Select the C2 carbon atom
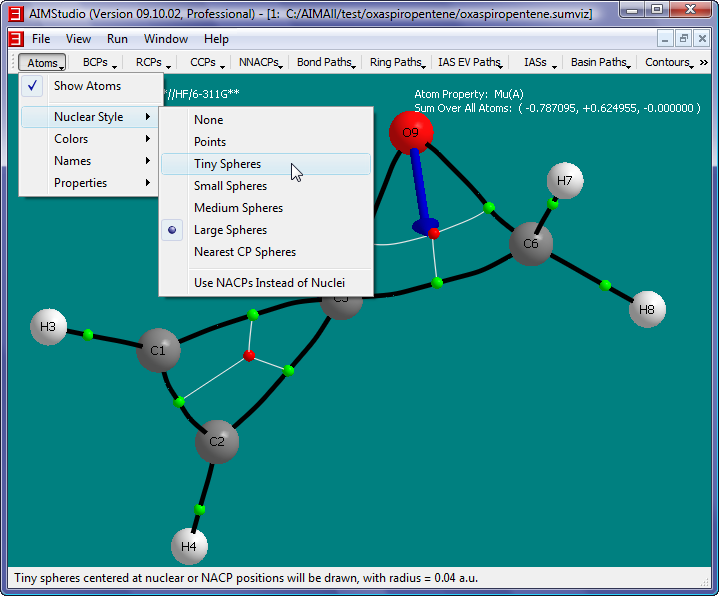This screenshot has width=719, height=596. (x=217, y=441)
